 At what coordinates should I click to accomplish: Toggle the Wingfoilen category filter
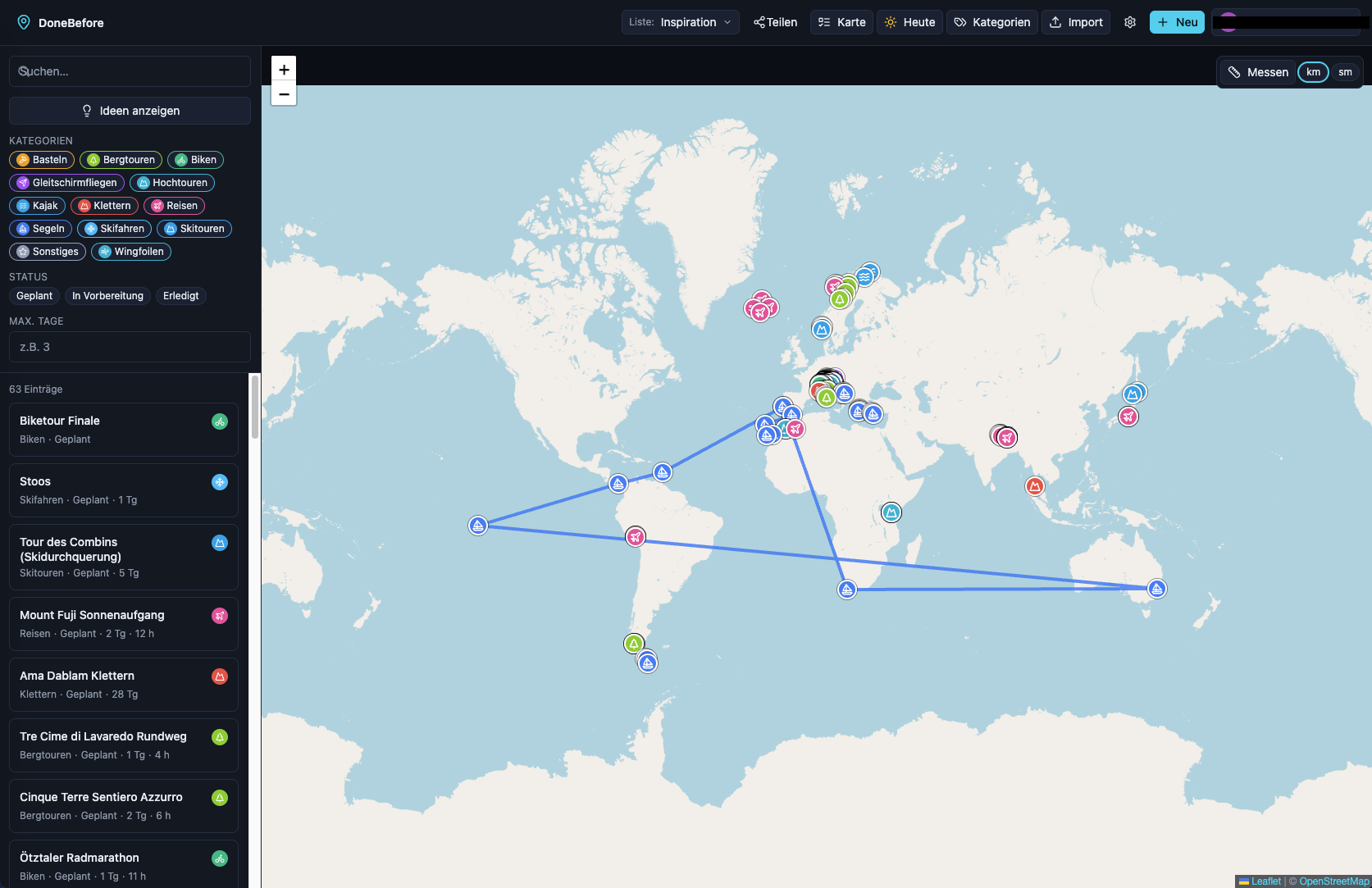131,252
